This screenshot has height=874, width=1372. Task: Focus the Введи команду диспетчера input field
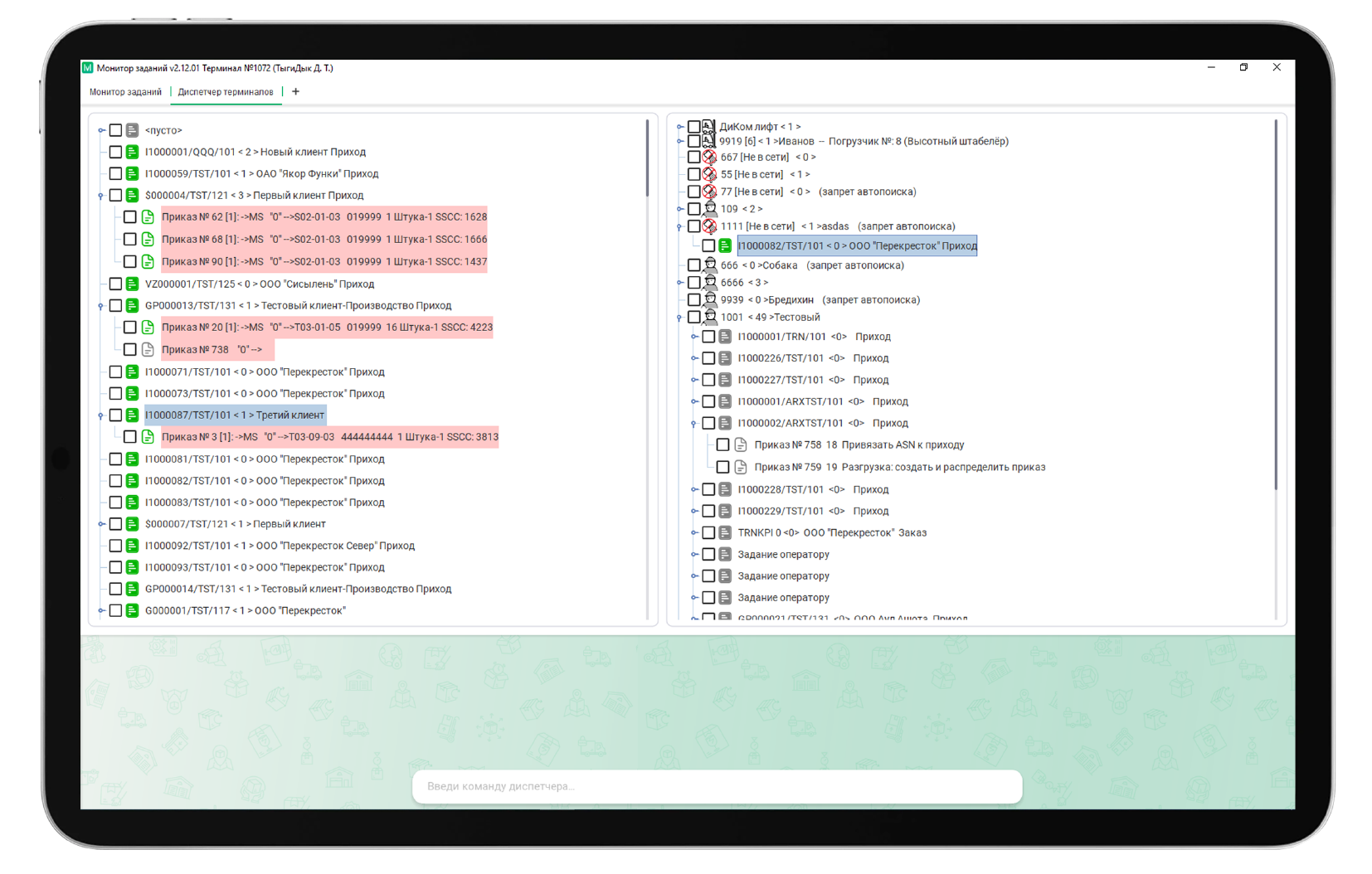pos(717,786)
